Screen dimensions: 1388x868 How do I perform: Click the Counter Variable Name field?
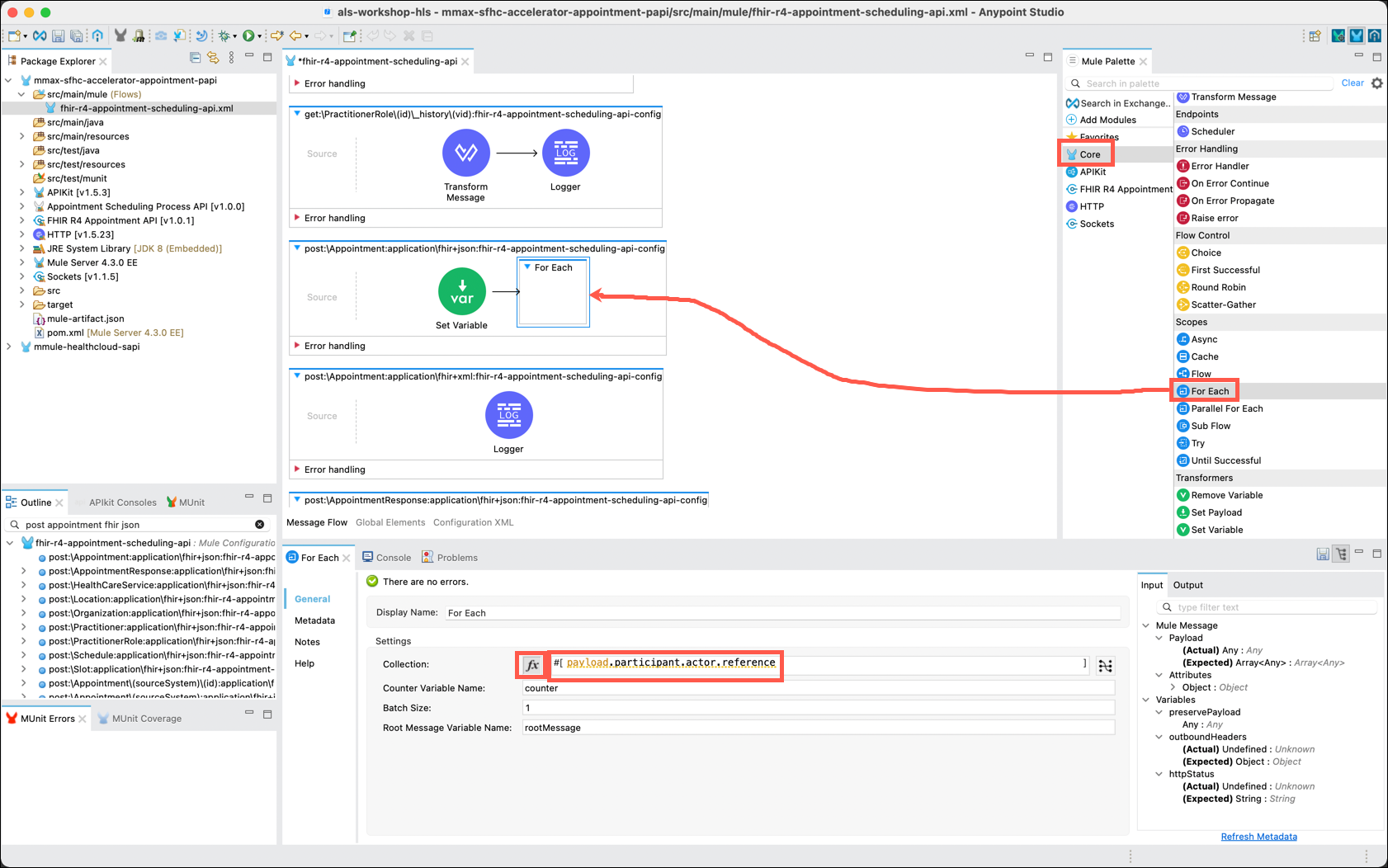point(819,688)
